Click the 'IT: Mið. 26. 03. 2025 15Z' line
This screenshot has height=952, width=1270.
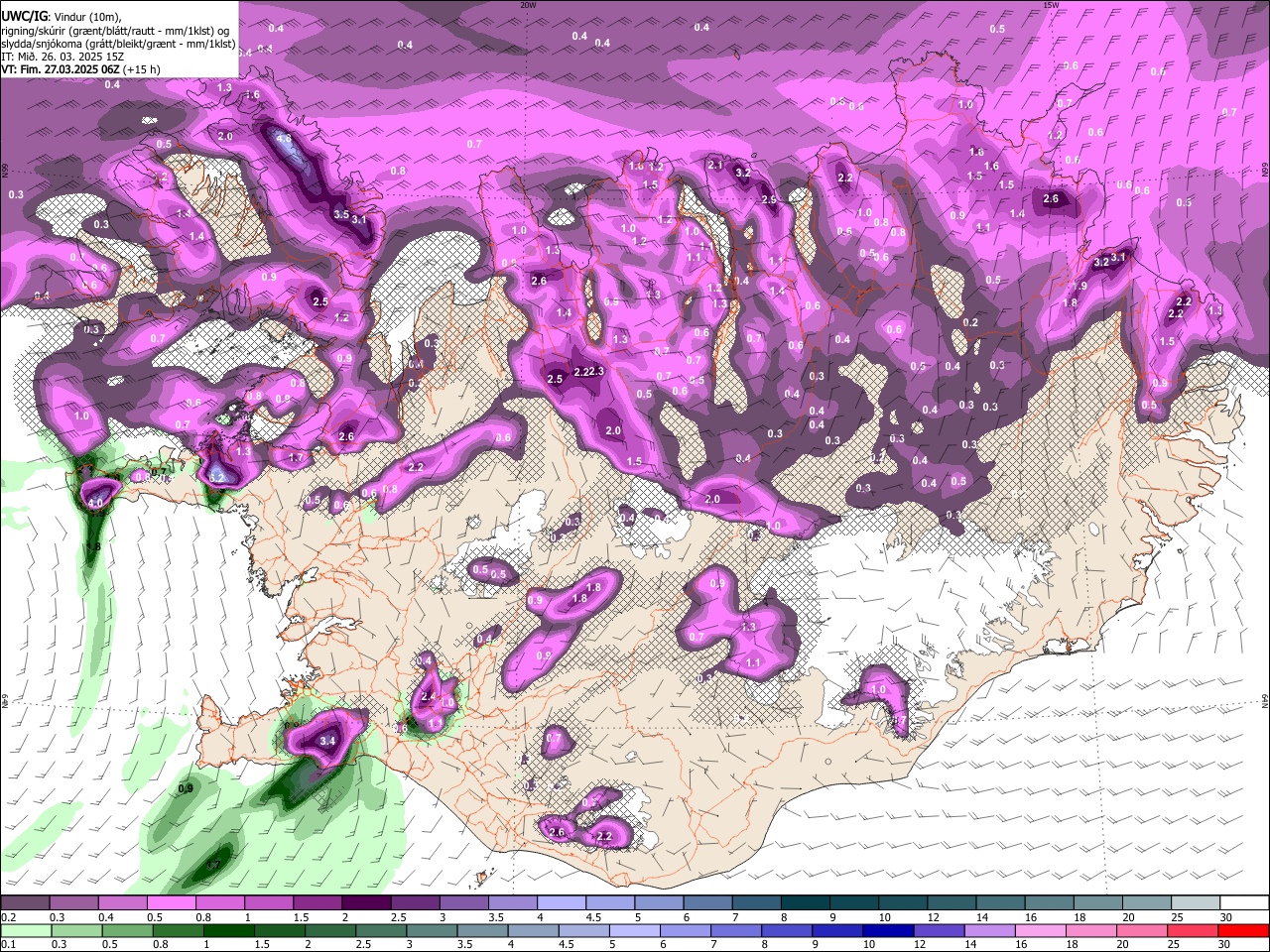pyautogui.click(x=63, y=57)
